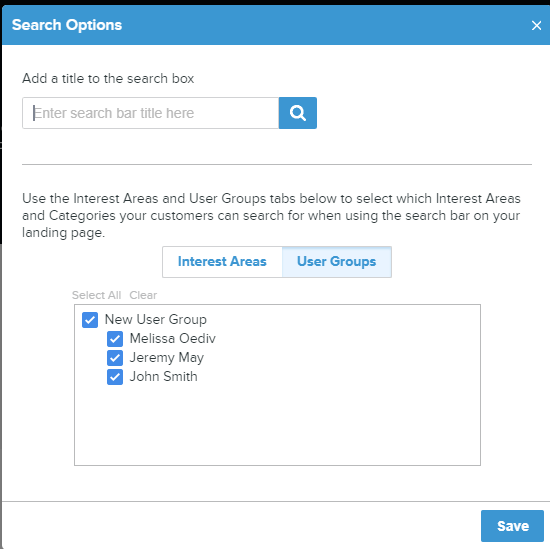Toggle the Melissa Oediv checkbox
This screenshot has height=549, width=550.
click(115, 339)
